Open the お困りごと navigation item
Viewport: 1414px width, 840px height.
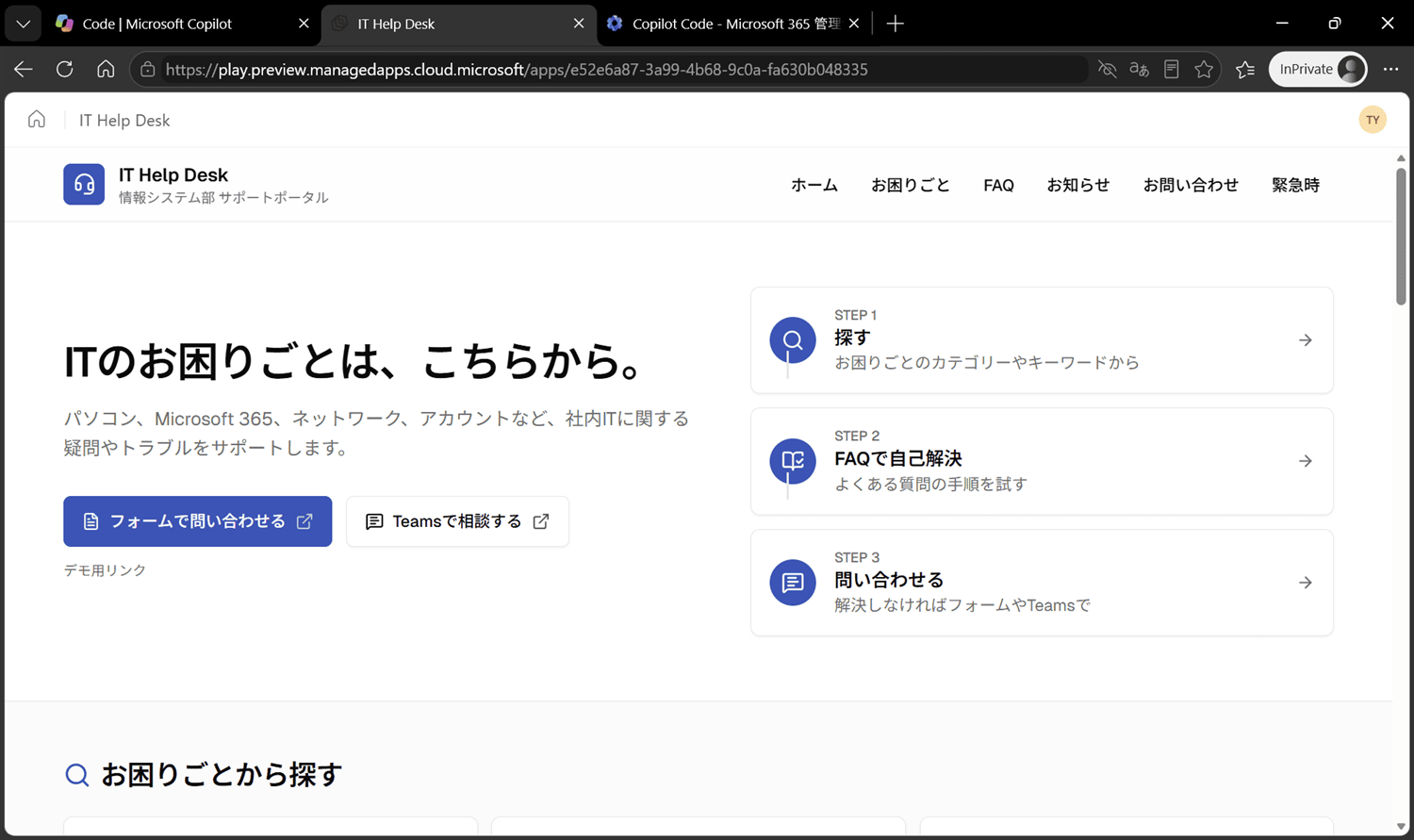tap(911, 185)
